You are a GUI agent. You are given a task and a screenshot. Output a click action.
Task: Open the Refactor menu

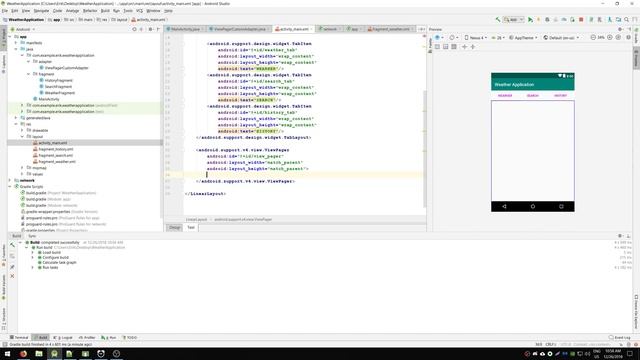pyautogui.click(x=90, y=11)
